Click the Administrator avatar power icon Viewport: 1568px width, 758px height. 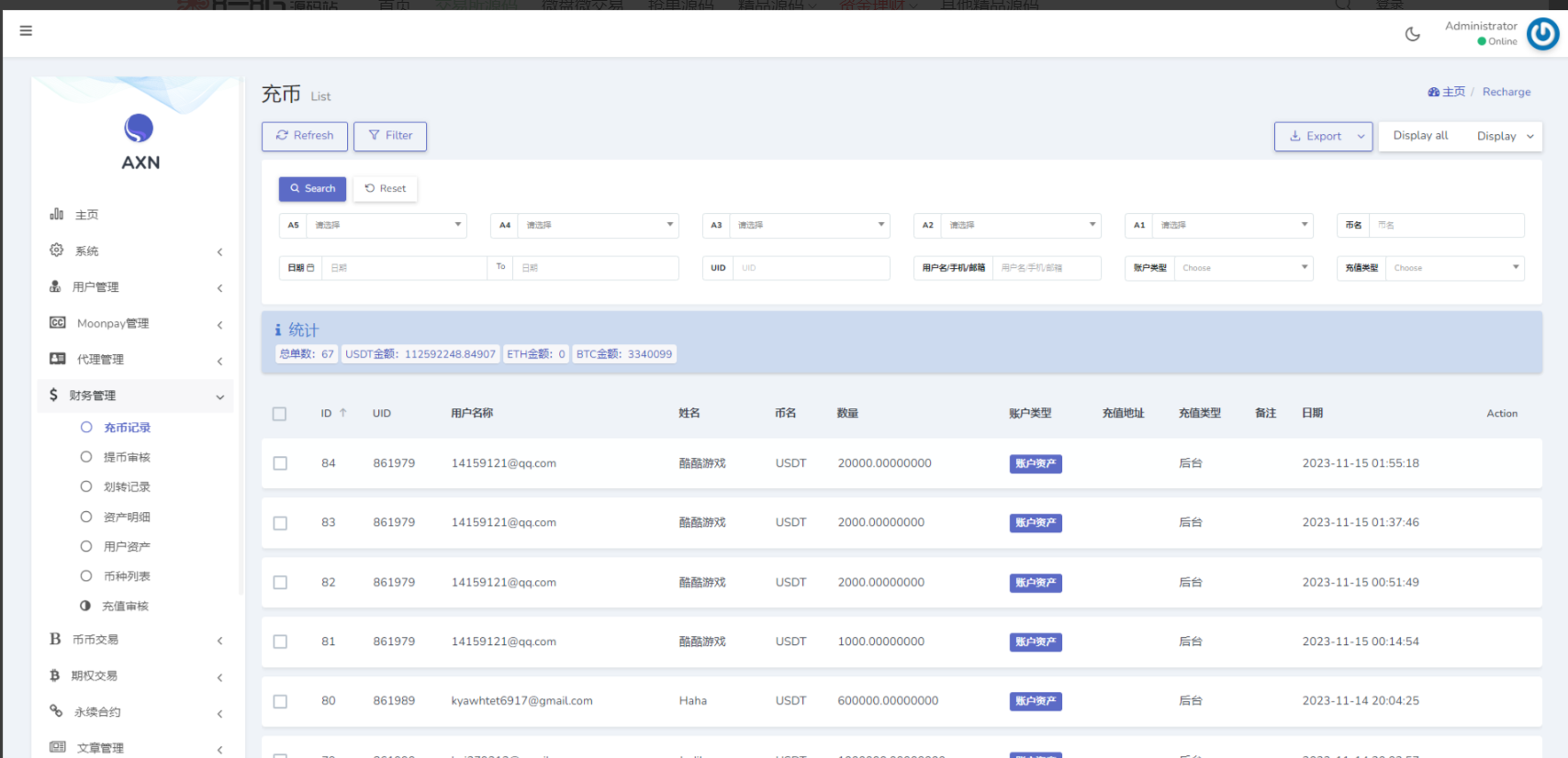(x=1542, y=35)
